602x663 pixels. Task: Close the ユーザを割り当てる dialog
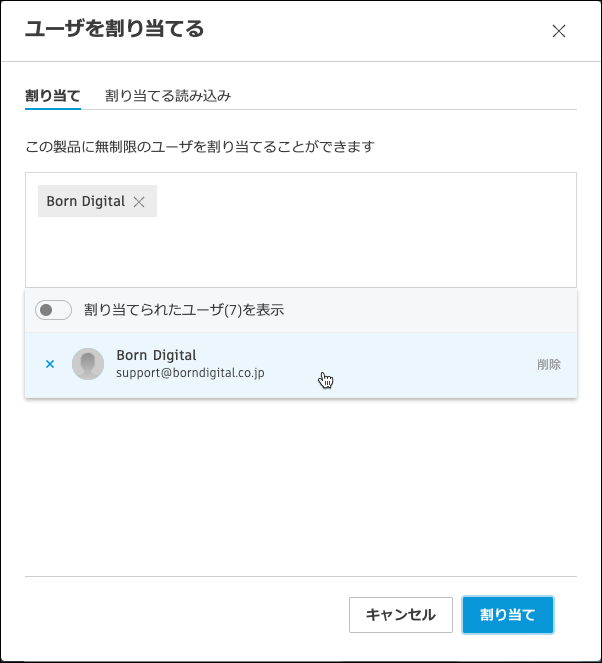pyautogui.click(x=559, y=31)
